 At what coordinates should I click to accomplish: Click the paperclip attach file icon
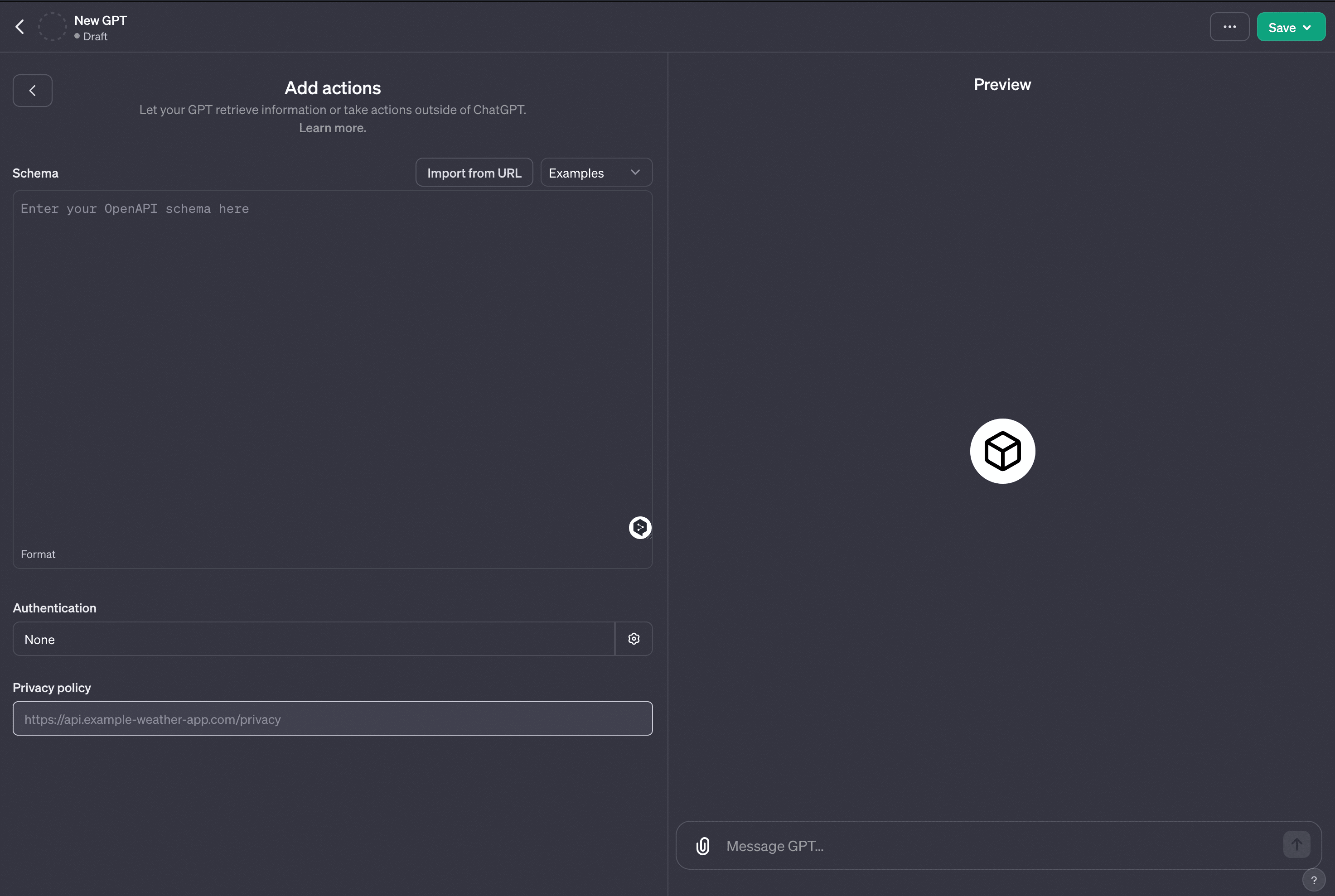click(703, 846)
